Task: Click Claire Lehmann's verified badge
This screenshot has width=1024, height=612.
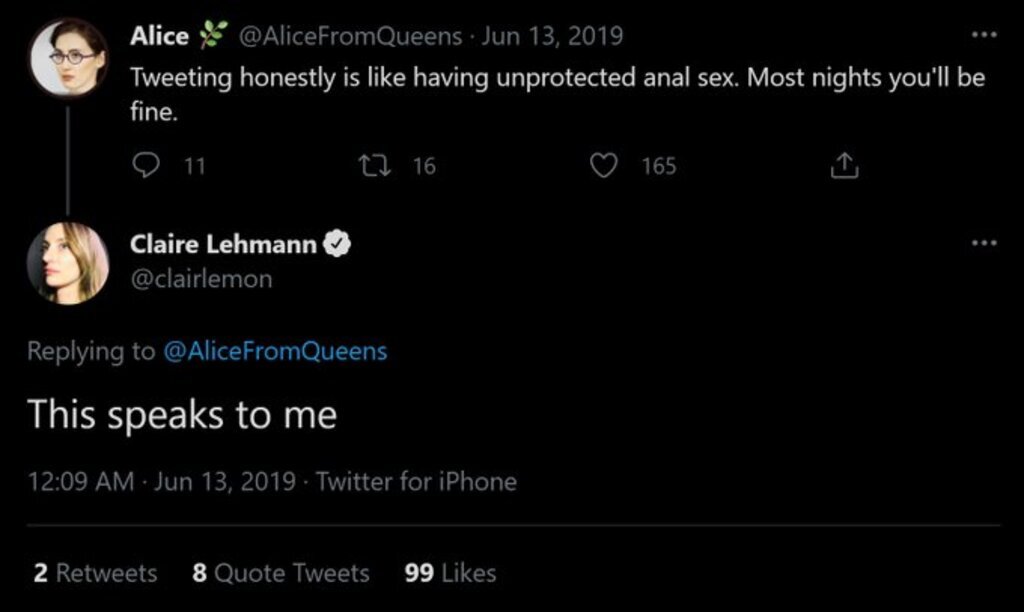Action: 339,243
